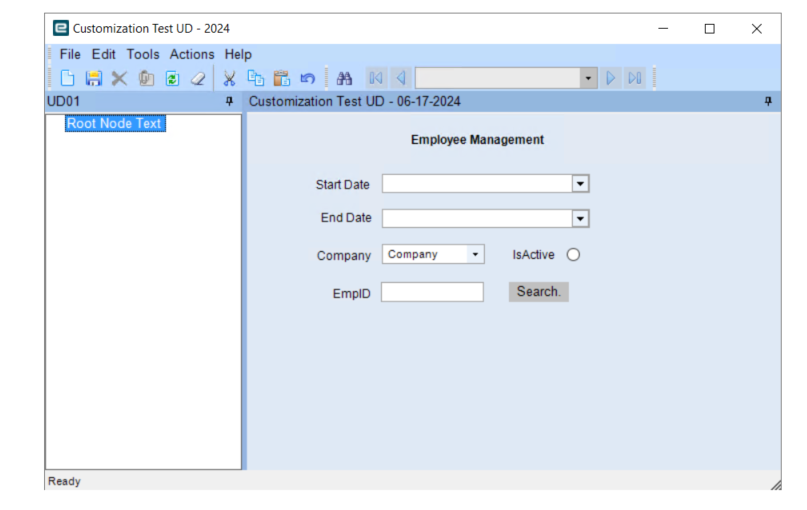Viewport: 807px width, 510px height.
Task: Open the toolbar record navigation dropdown
Action: 588,78
